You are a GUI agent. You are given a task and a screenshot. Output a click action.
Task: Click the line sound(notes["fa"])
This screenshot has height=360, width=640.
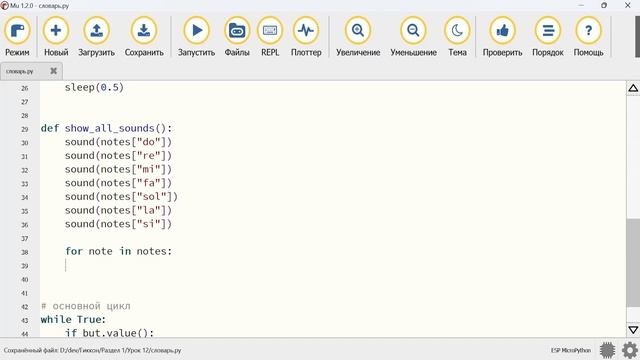(x=118, y=183)
